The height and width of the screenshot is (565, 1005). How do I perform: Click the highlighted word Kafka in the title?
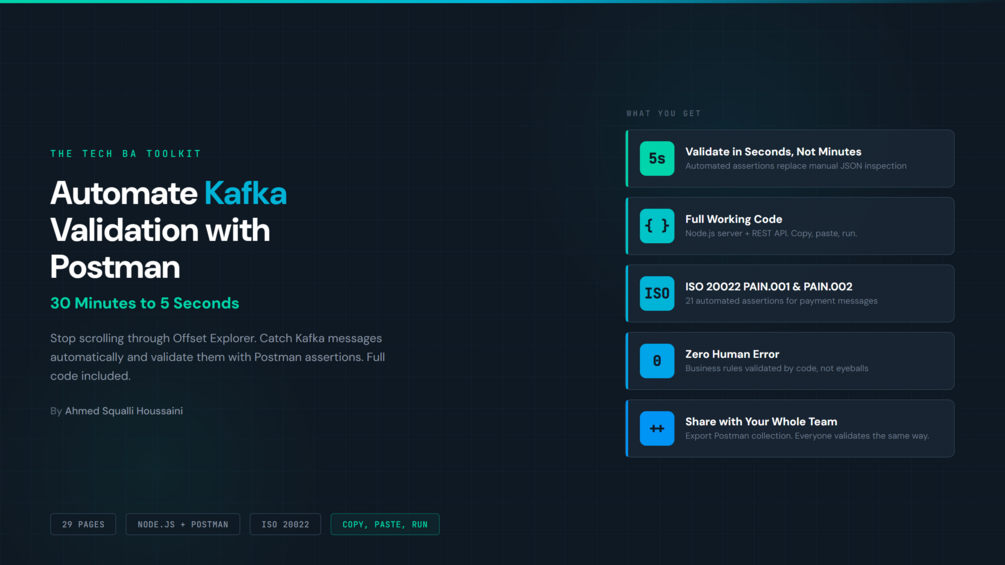pos(245,193)
